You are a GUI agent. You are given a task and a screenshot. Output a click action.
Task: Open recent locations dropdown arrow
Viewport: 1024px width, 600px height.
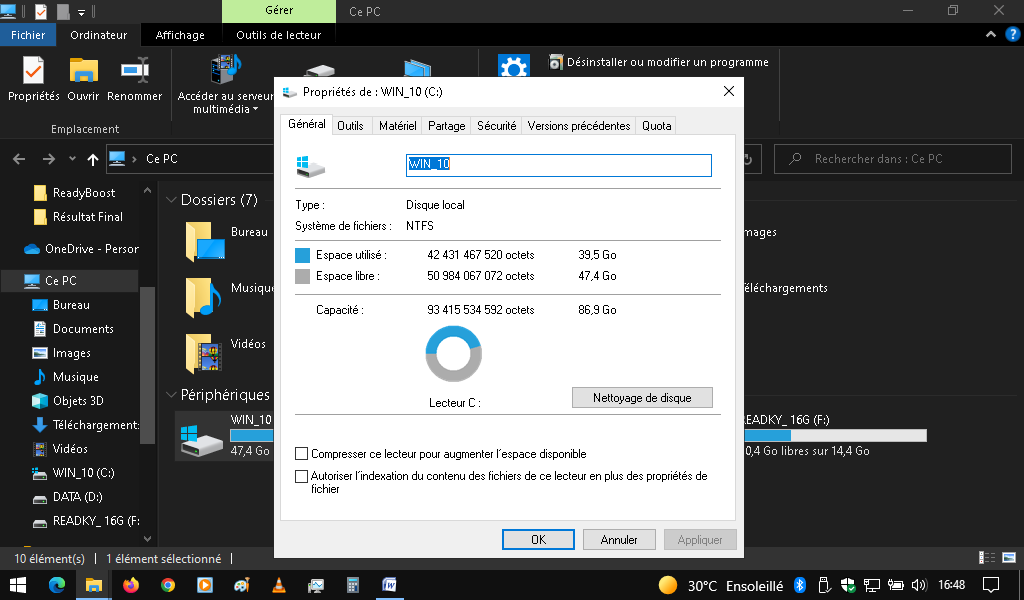click(72, 159)
